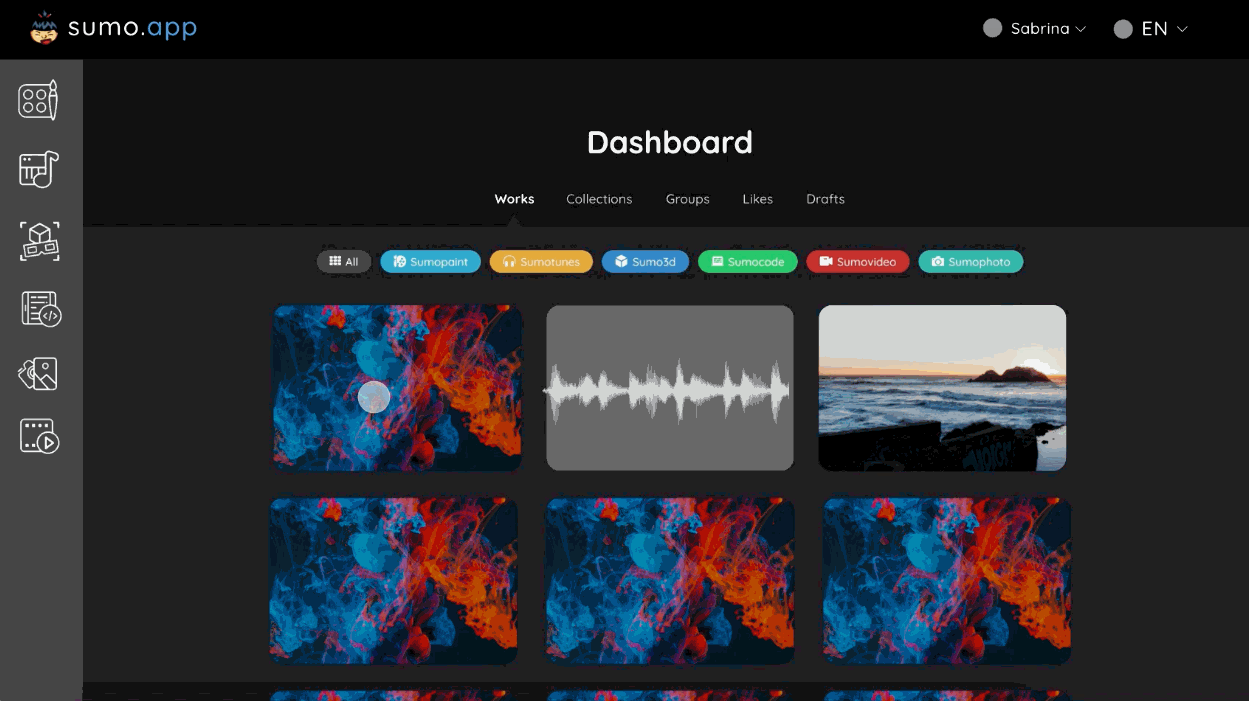Open the abstract artwork directly below the waveform card

670,581
